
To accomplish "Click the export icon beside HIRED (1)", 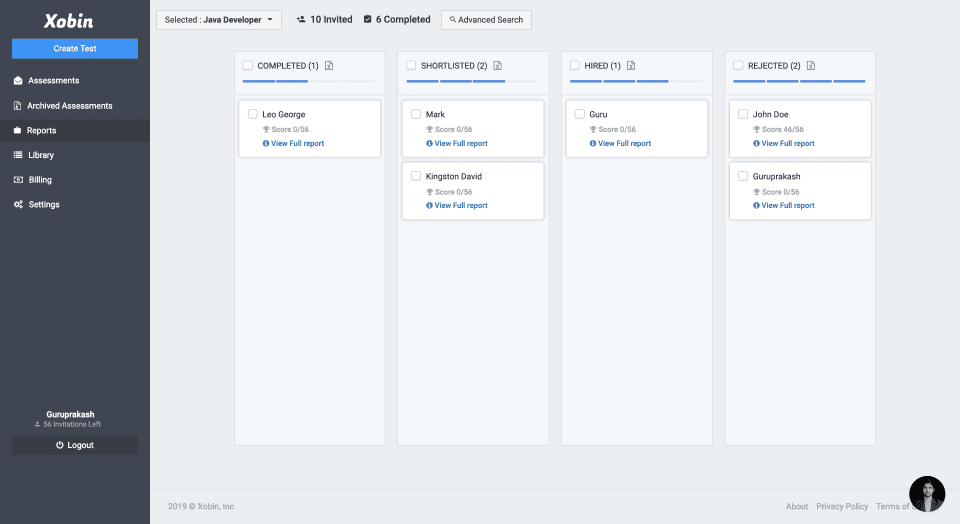I will pyautogui.click(x=631, y=66).
